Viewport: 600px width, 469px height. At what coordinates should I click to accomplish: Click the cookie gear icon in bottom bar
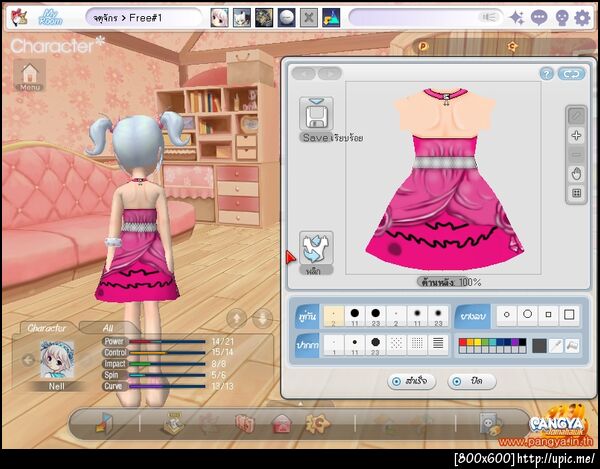click(x=317, y=423)
